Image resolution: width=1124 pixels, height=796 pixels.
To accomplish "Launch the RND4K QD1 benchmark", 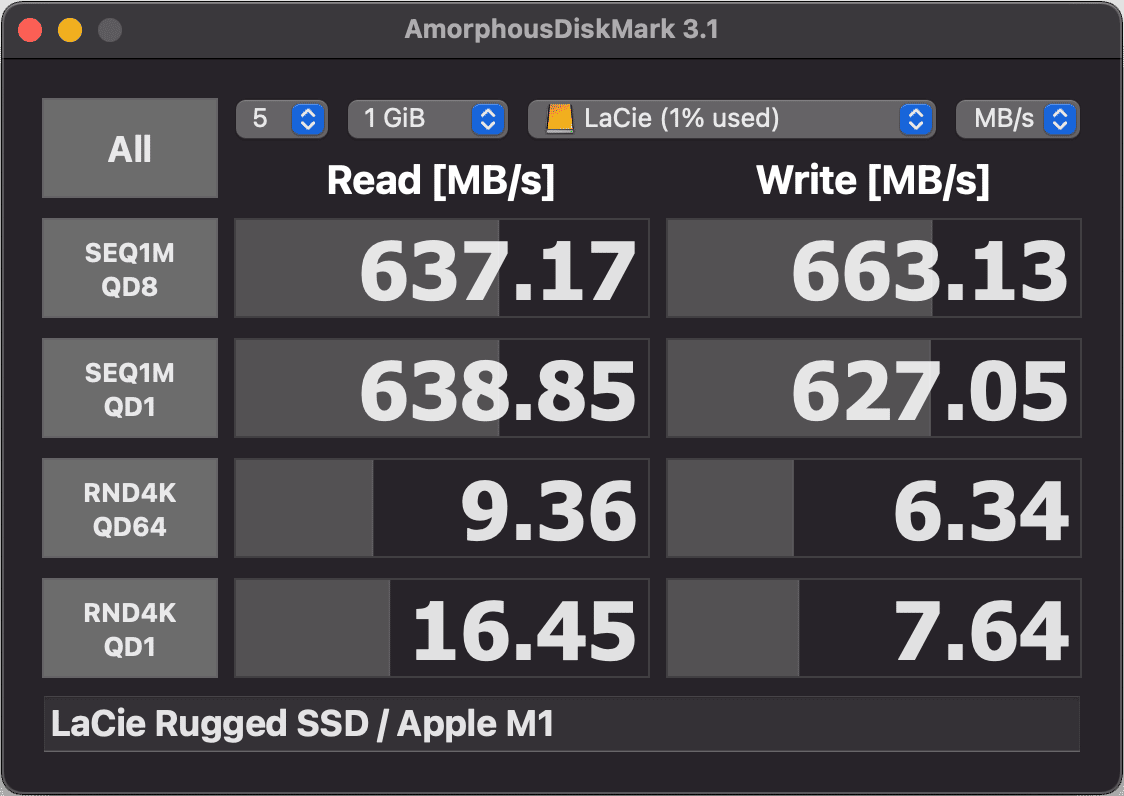I will tap(130, 628).
